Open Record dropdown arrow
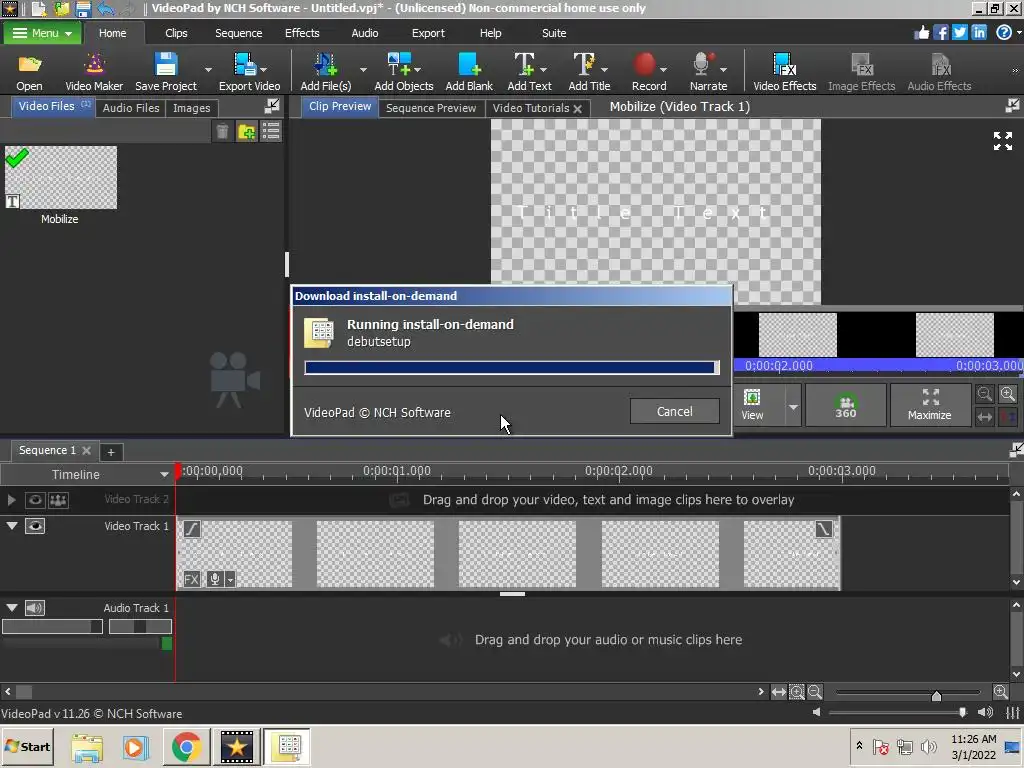This screenshot has width=1024, height=768. 664,69
